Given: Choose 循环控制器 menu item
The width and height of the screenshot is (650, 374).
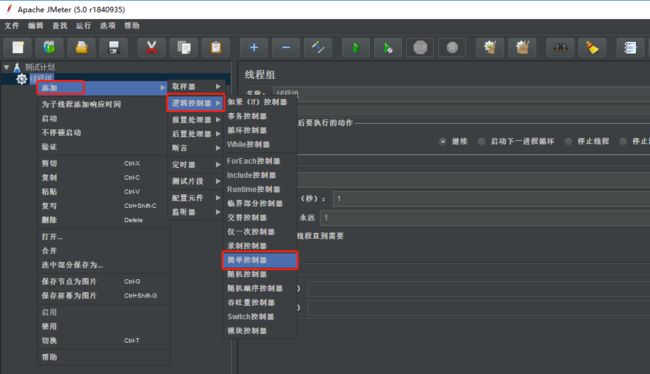Looking at the screenshot, I should point(260,130).
